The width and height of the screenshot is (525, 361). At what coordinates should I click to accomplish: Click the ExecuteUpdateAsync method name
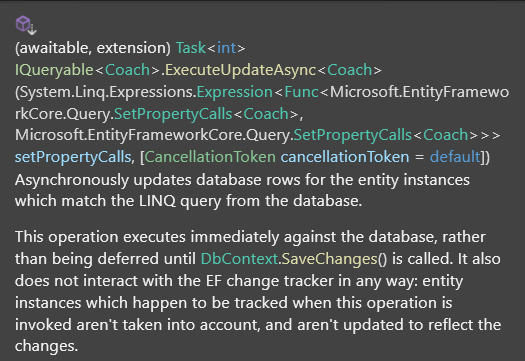[240, 70]
